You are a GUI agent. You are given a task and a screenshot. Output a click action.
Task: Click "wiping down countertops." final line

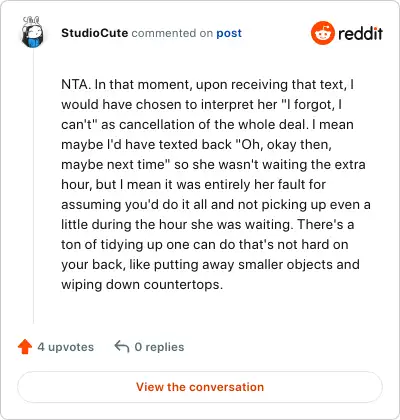(142, 284)
